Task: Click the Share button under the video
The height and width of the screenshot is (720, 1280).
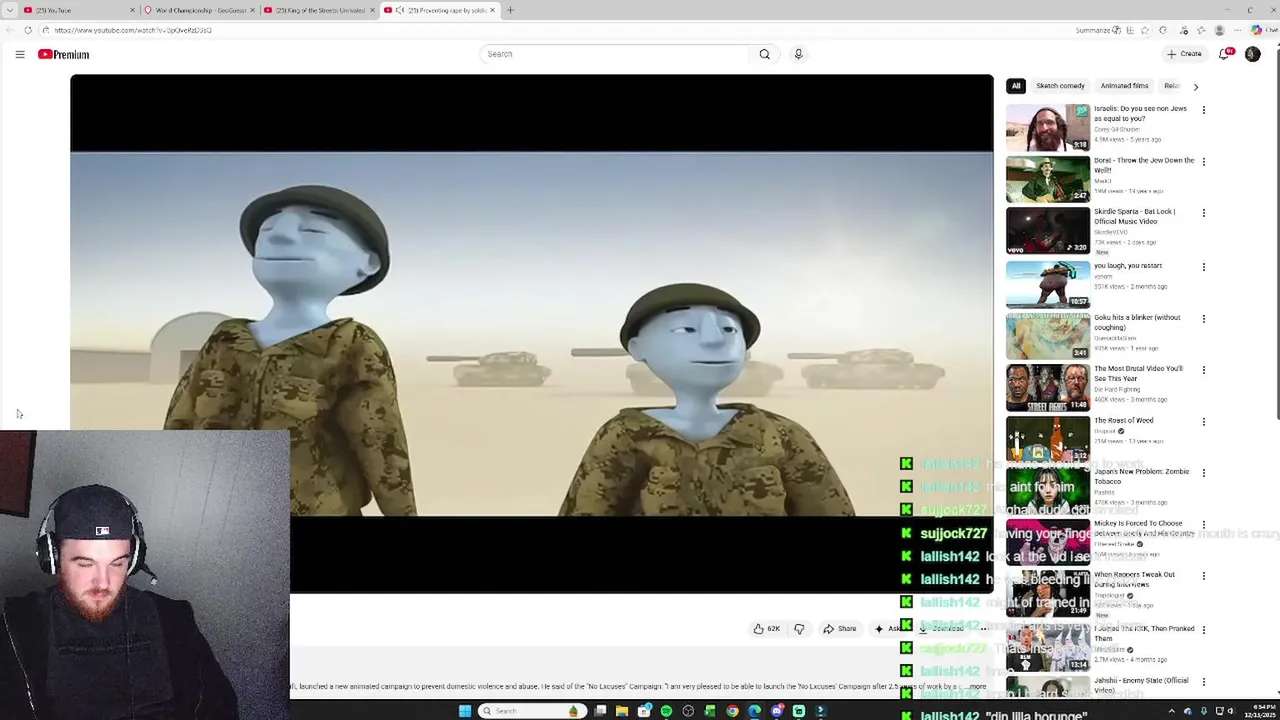Action: (840, 629)
